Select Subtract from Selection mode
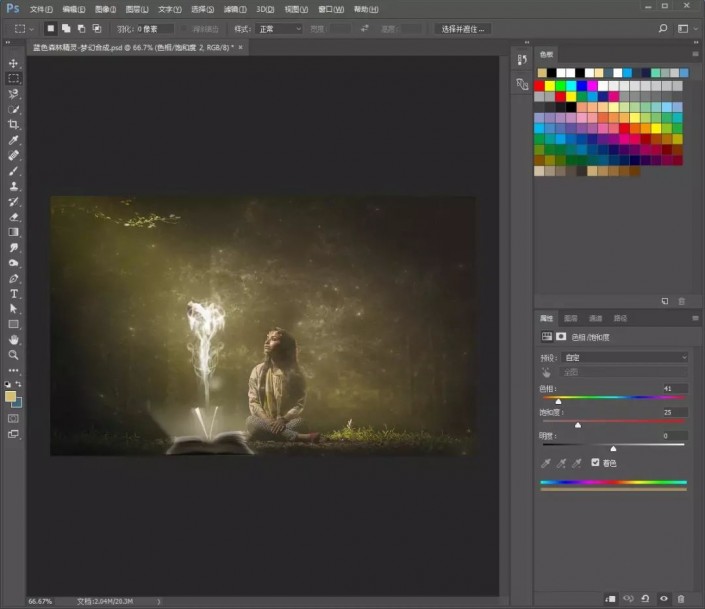Screen dimensions: 705x609 tap(81, 29)
